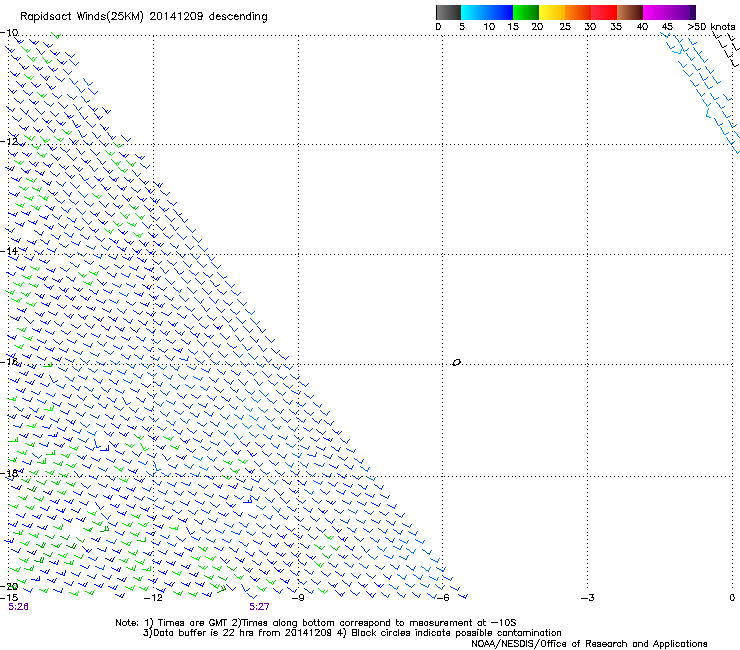The image size is (740, 650).
Task: Click the longitude label '-15' at bottom left
Action: coord(9,598)
